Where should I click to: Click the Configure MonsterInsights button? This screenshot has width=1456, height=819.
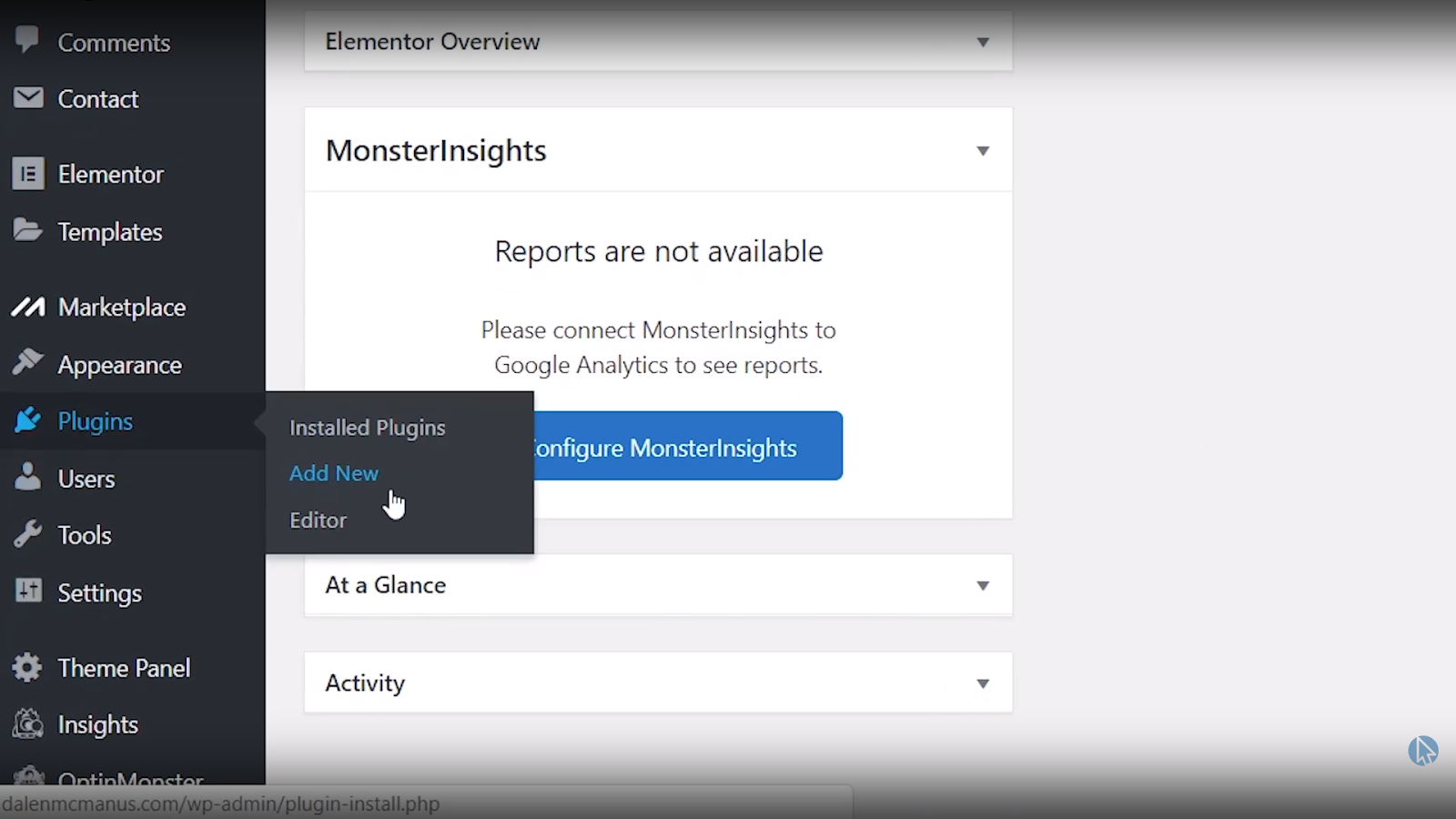pos(688,446)
